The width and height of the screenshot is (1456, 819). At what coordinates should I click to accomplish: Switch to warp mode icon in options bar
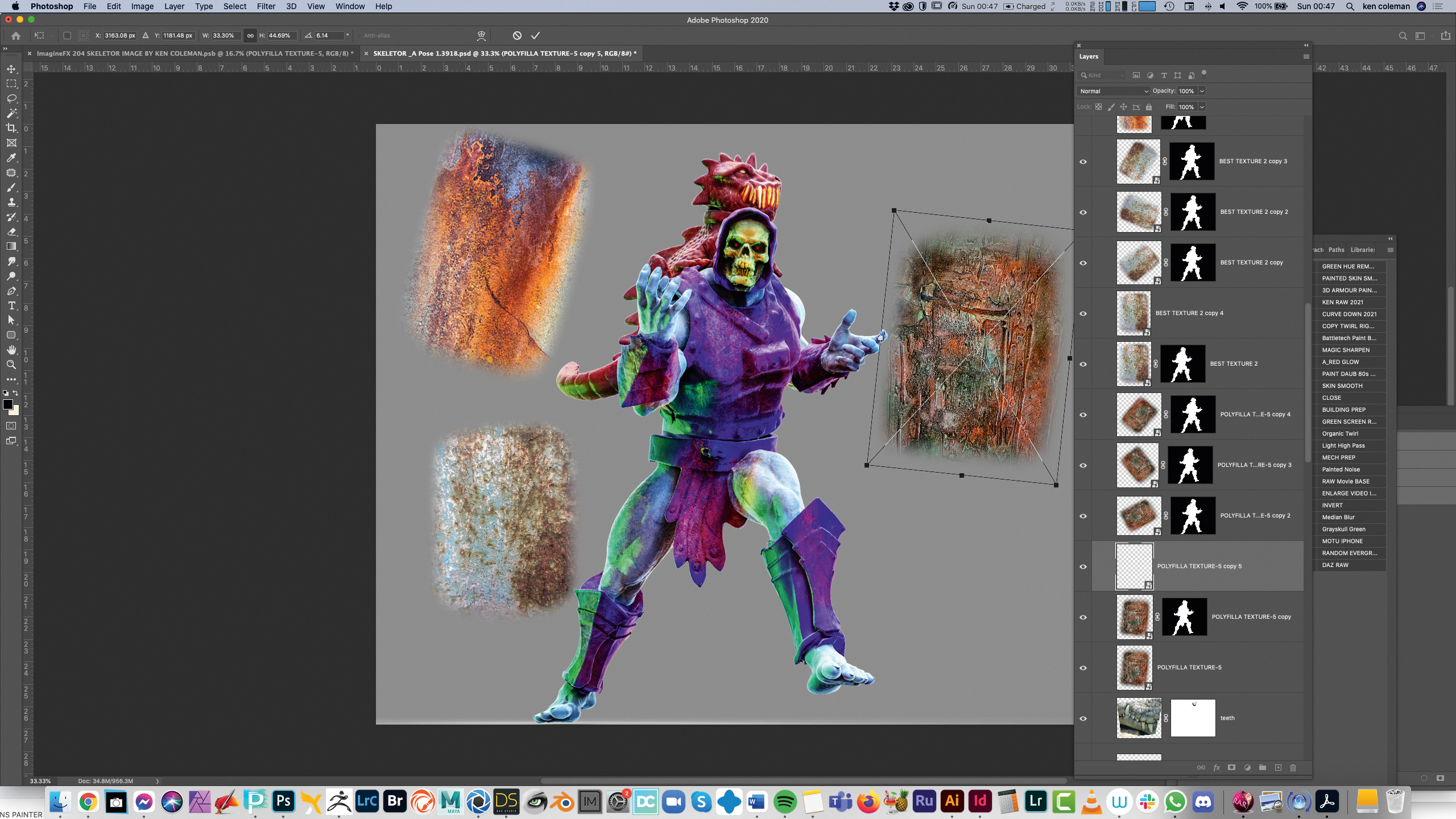(481, 35)
